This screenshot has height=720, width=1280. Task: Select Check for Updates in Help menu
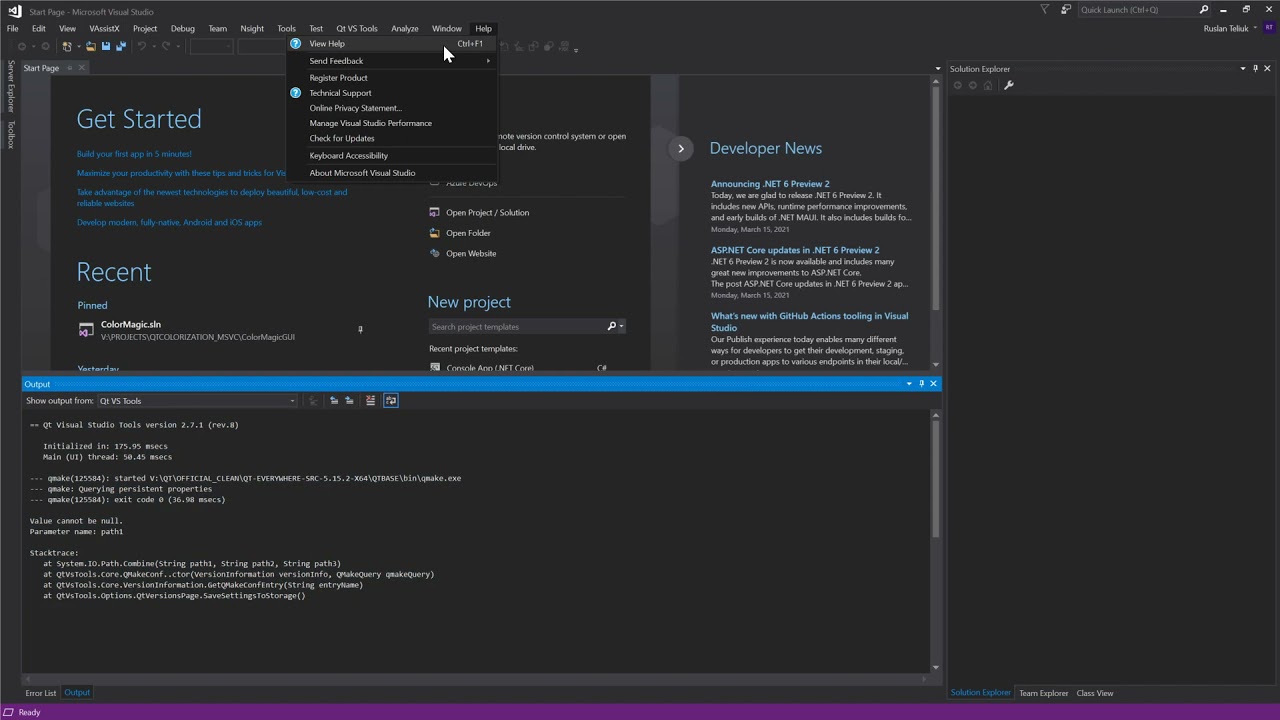click(x=342, y=139)
